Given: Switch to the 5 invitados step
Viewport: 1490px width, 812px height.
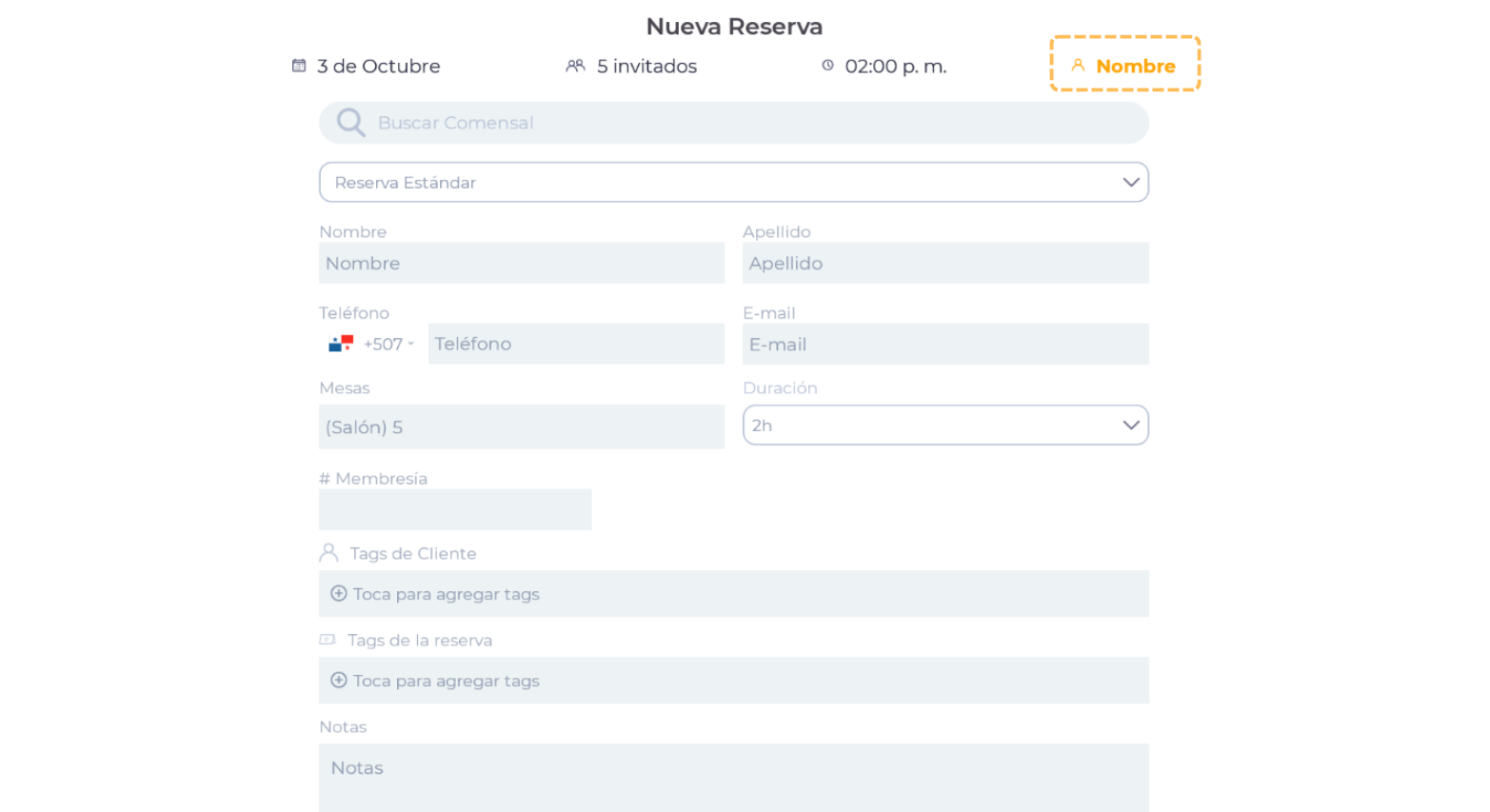Looking at the screenshot, I should pos(646,67).
